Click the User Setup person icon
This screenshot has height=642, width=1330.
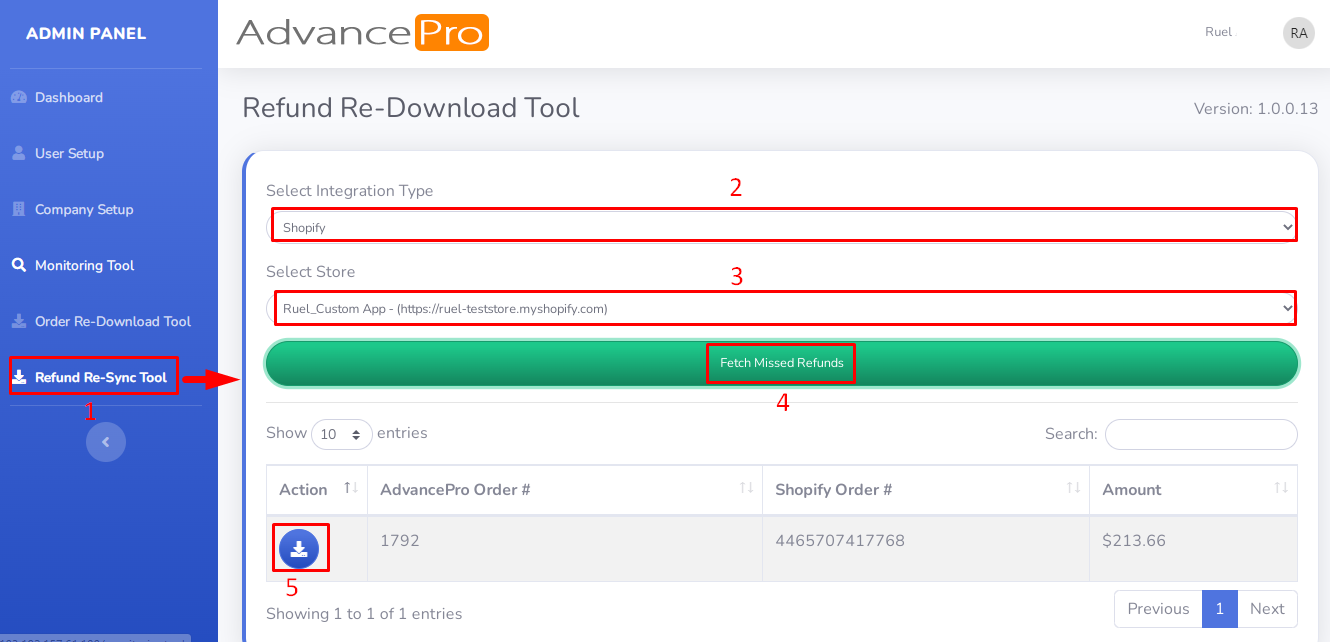click(x=18, y=154)
